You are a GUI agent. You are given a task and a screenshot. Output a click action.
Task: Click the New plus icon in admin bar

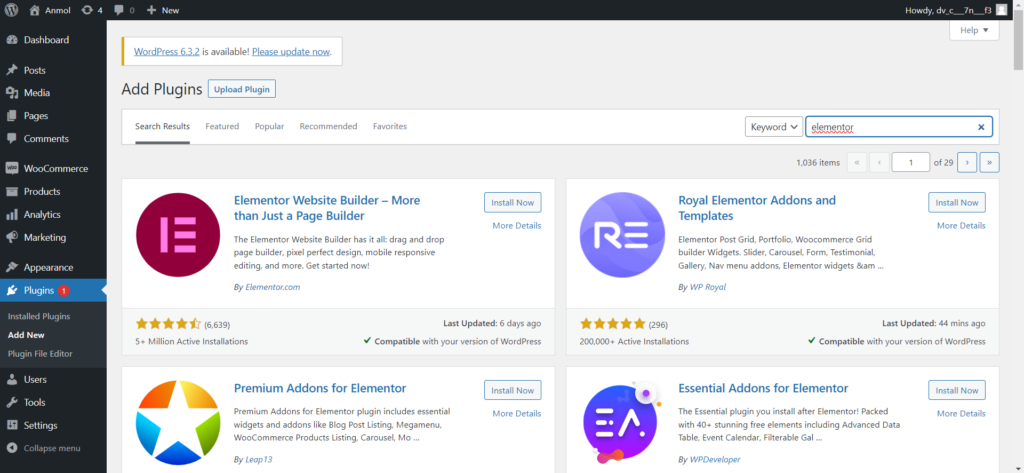[151, 10]
